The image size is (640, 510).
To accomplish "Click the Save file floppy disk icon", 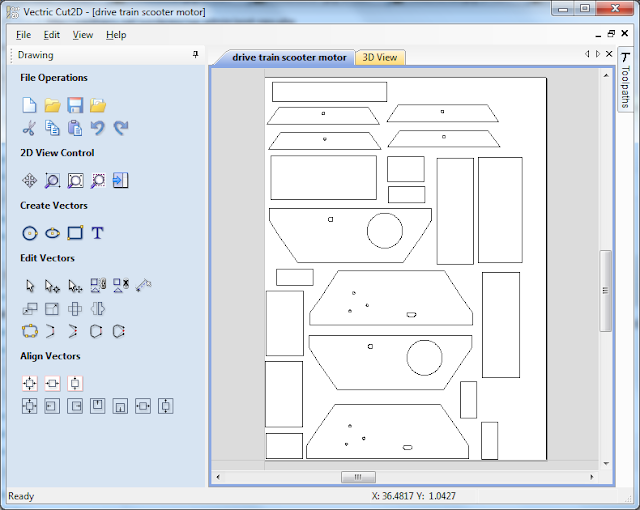I will 75,105.
